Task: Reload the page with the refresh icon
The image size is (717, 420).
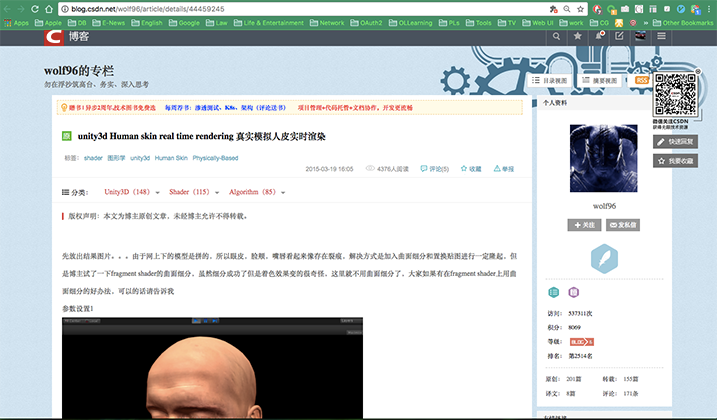Action: point(35,9)
